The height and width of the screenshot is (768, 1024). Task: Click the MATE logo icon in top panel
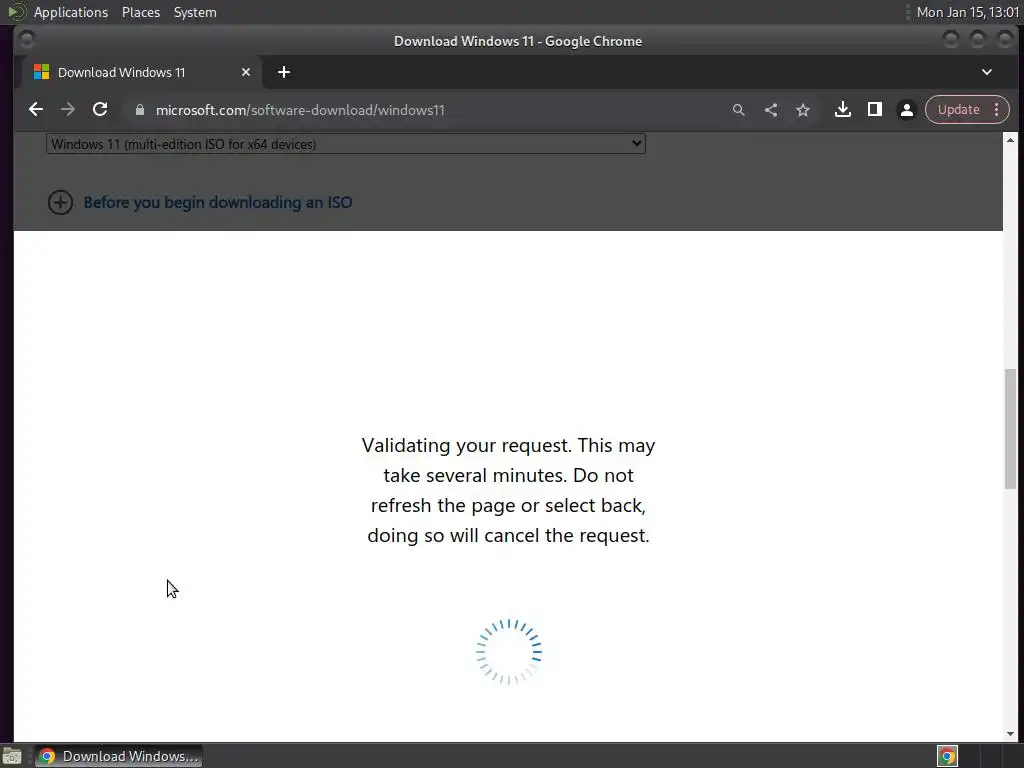tap(16, 12)
